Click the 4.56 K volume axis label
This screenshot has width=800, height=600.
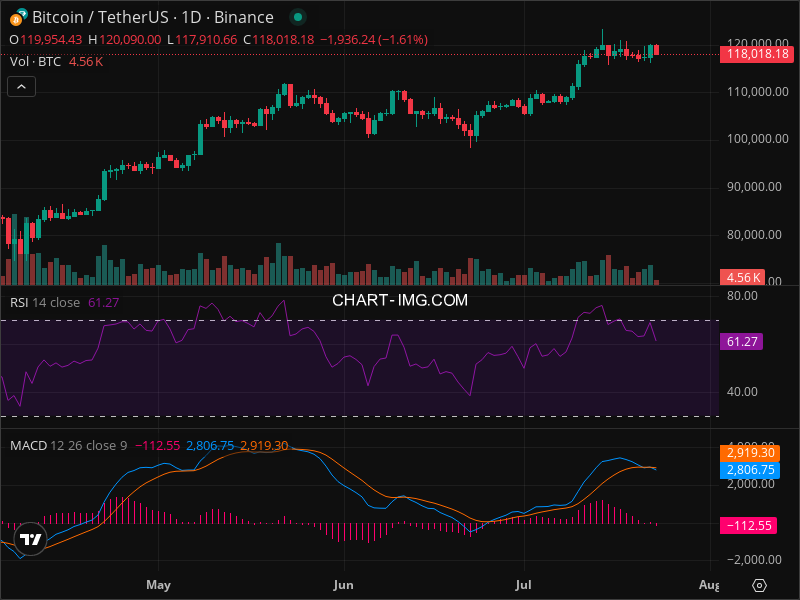[x=742, y=278]
